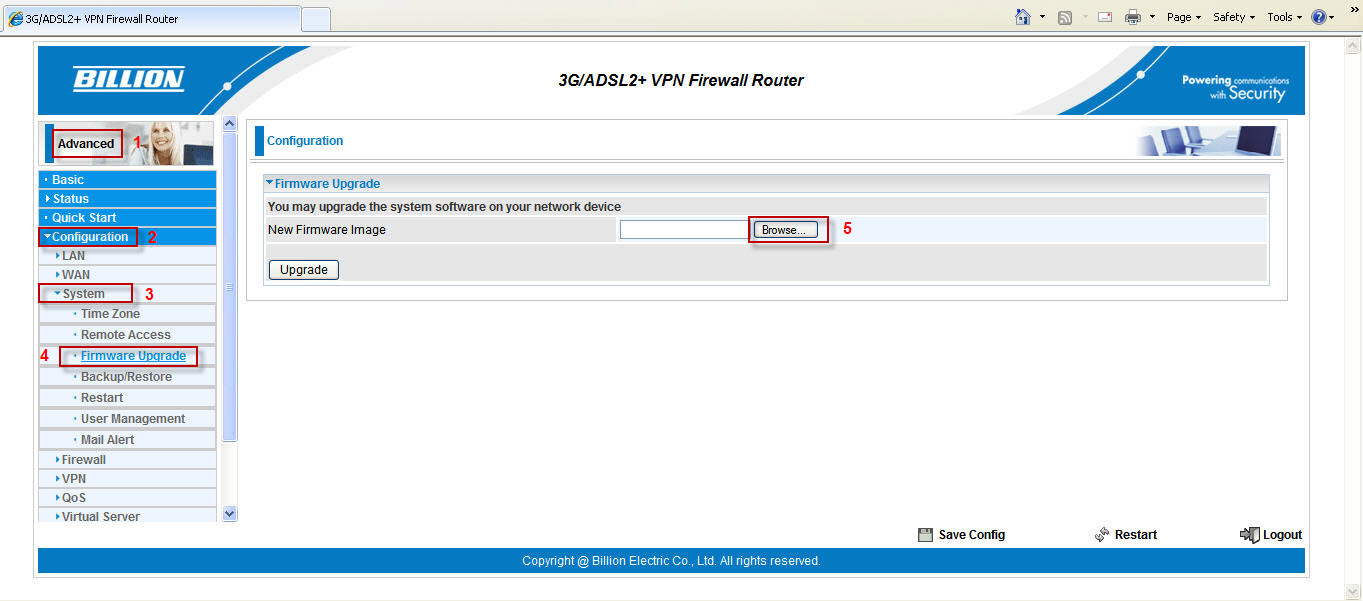Click the 3G/ADSL2+ VPN Firewall Router banner title
The width and height of the screenshot is (1363, 601).
[681, 80]
